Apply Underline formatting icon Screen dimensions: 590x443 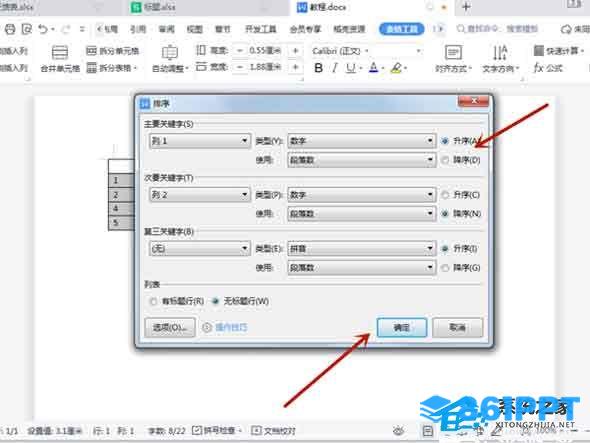click(351, 68)
